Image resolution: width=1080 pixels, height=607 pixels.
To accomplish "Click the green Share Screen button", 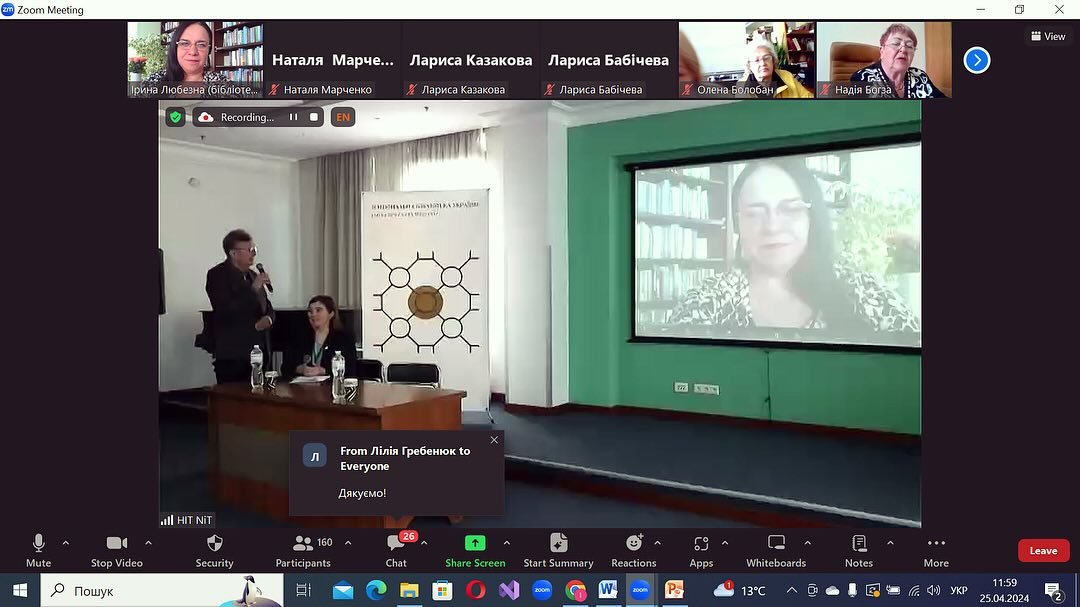I will [x=475, y=551].
